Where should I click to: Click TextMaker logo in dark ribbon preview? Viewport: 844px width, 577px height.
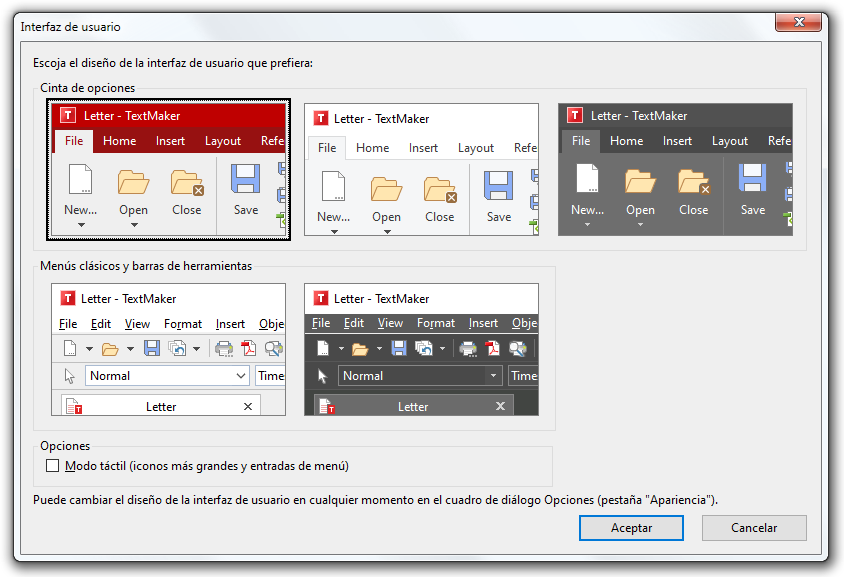575,115
